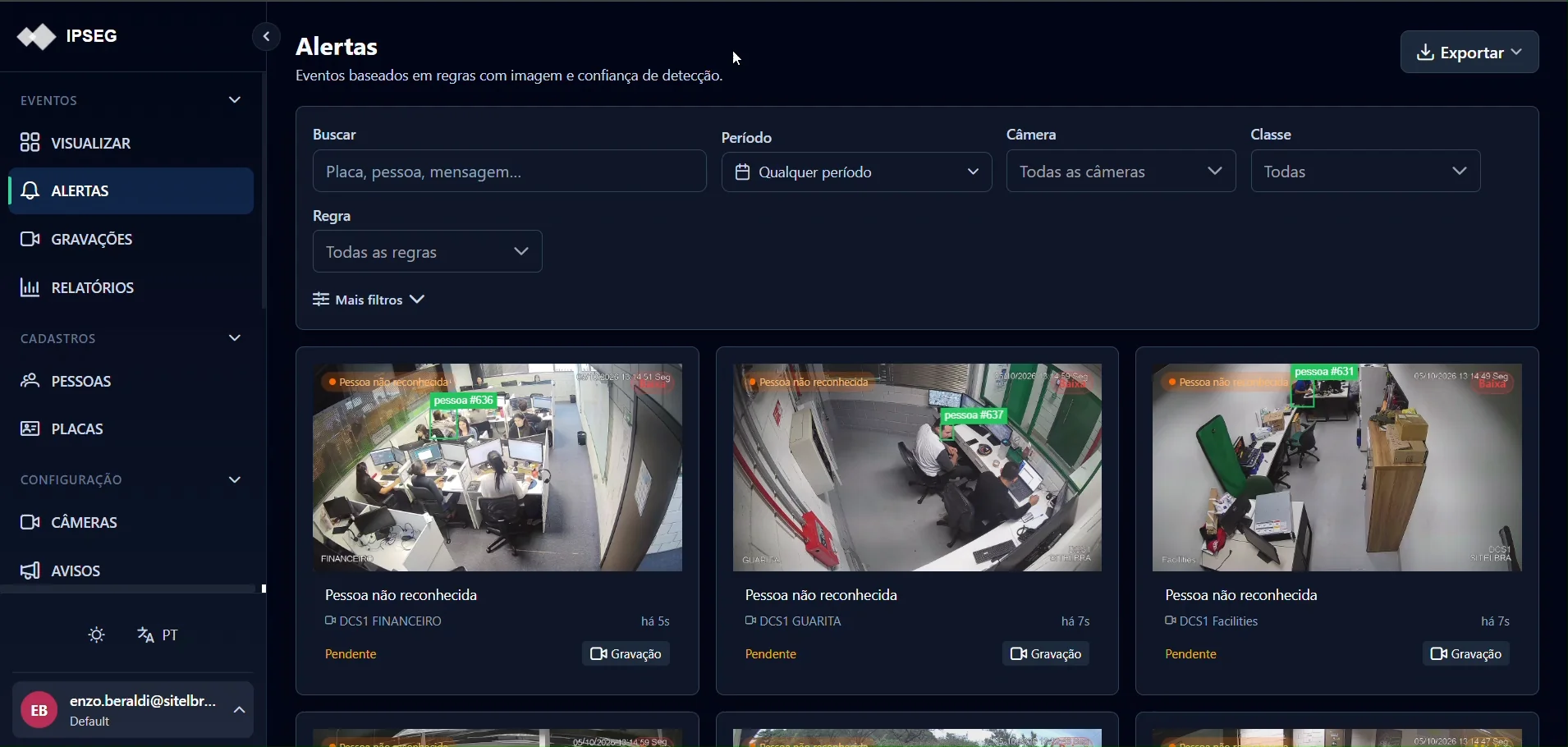Click the IPSEG logo icon
Screen dimensions: 1568x747
pos(36,36)
